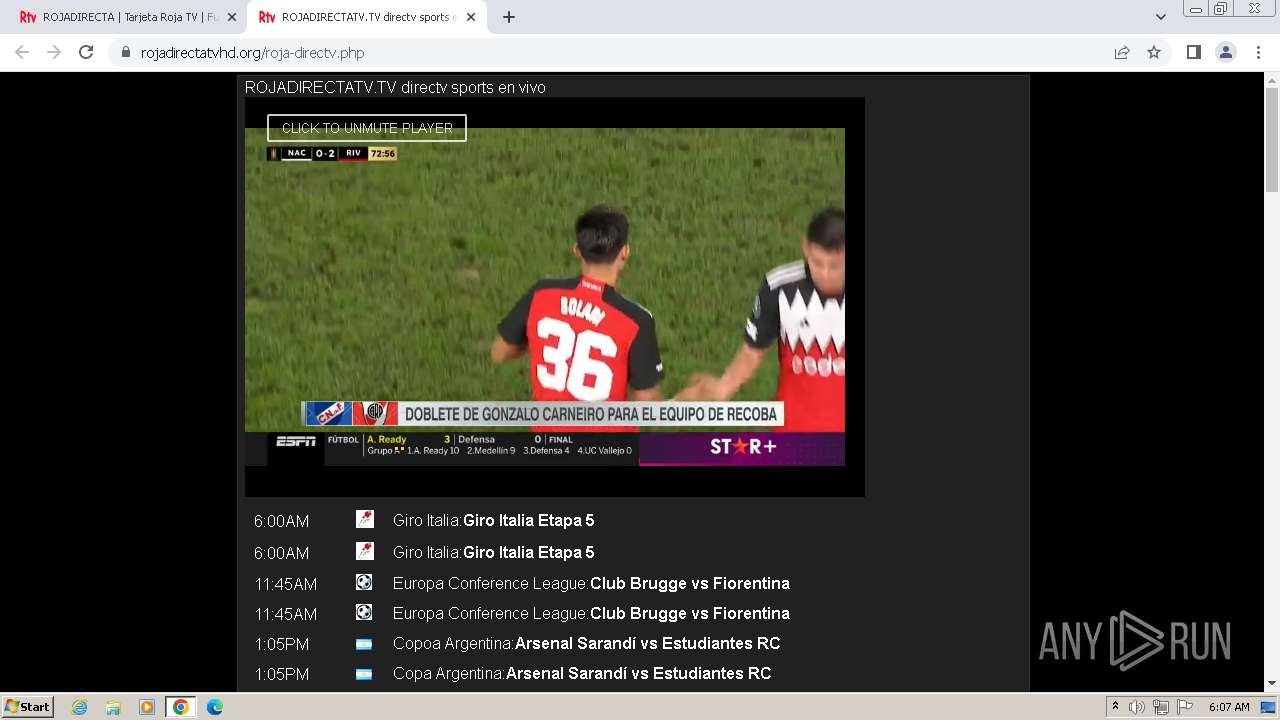This screenshot has width=1280, height=720.
Task: Open the Windows Start menu
Action: [x=28, y=706]
